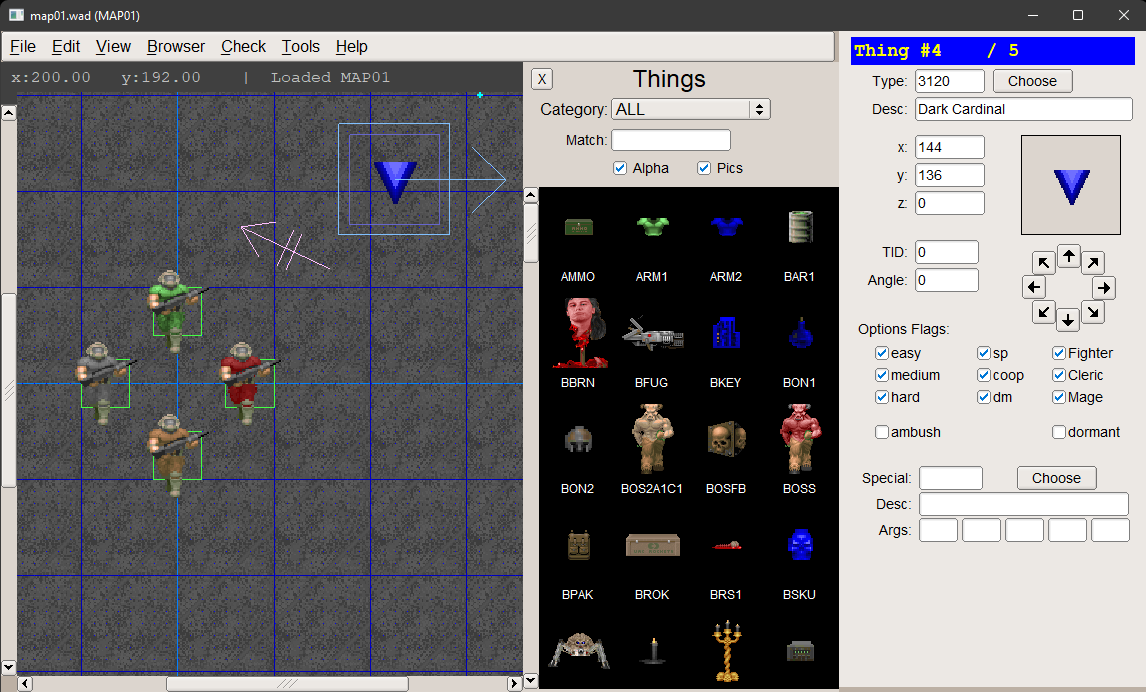
Task: Choose the BROK rocket box sprite
Action: tap(653, 545)
